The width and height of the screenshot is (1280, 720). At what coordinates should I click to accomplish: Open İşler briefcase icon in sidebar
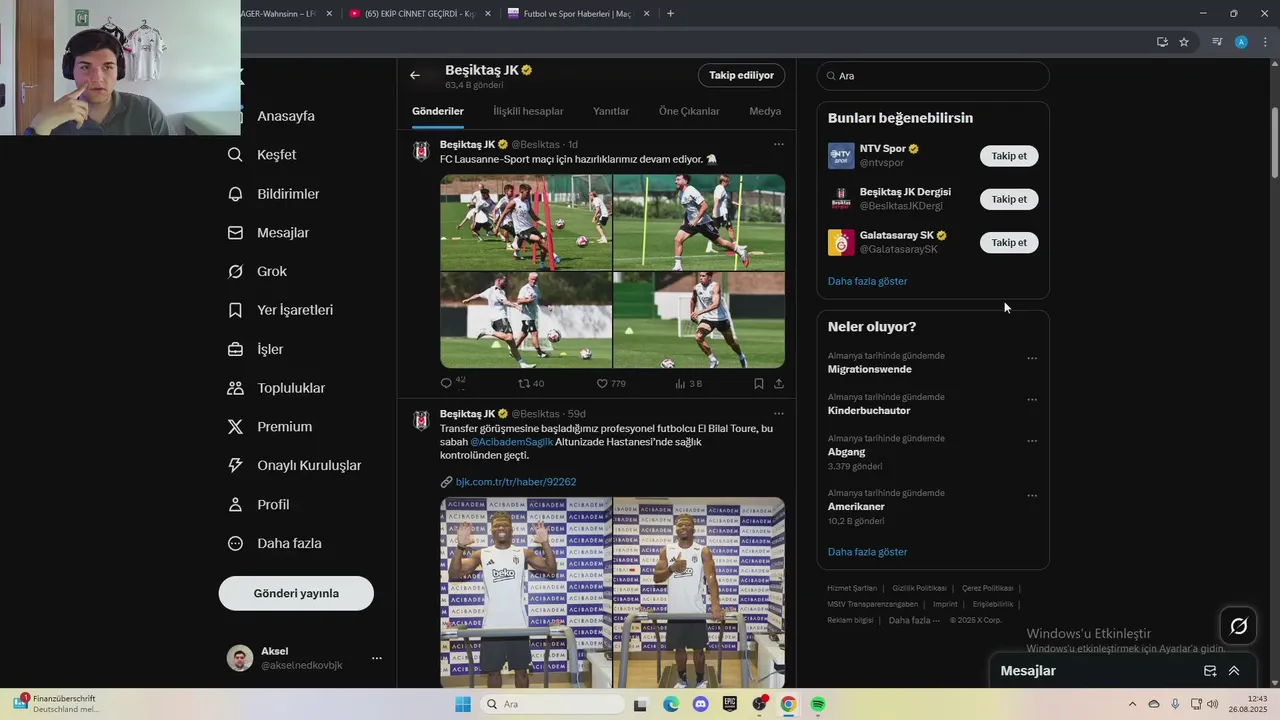tap(235, 349)
